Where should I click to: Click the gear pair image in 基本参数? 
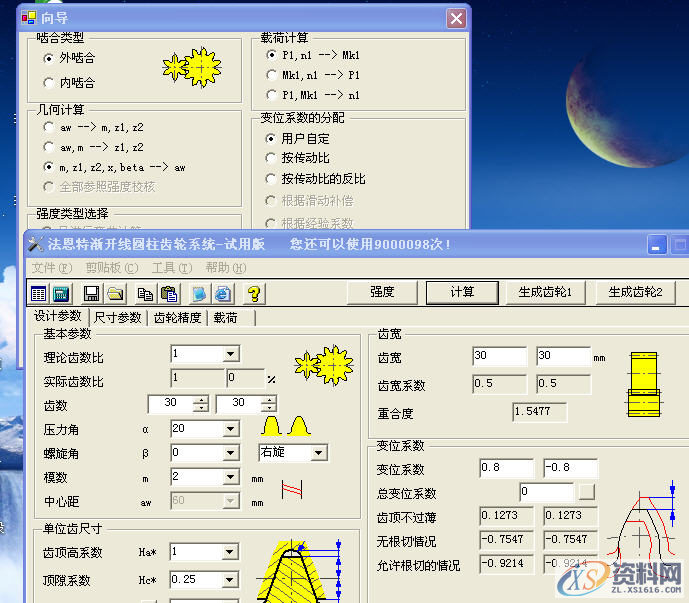point(324,365)
